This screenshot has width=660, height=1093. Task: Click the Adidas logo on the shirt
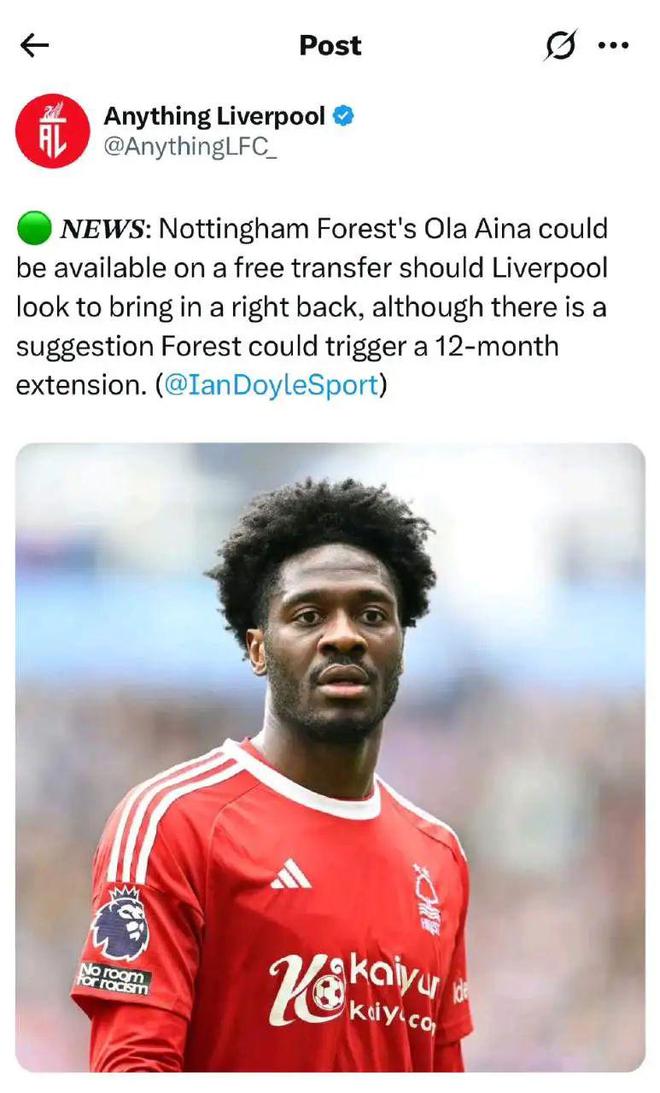[x=291, y=874]
